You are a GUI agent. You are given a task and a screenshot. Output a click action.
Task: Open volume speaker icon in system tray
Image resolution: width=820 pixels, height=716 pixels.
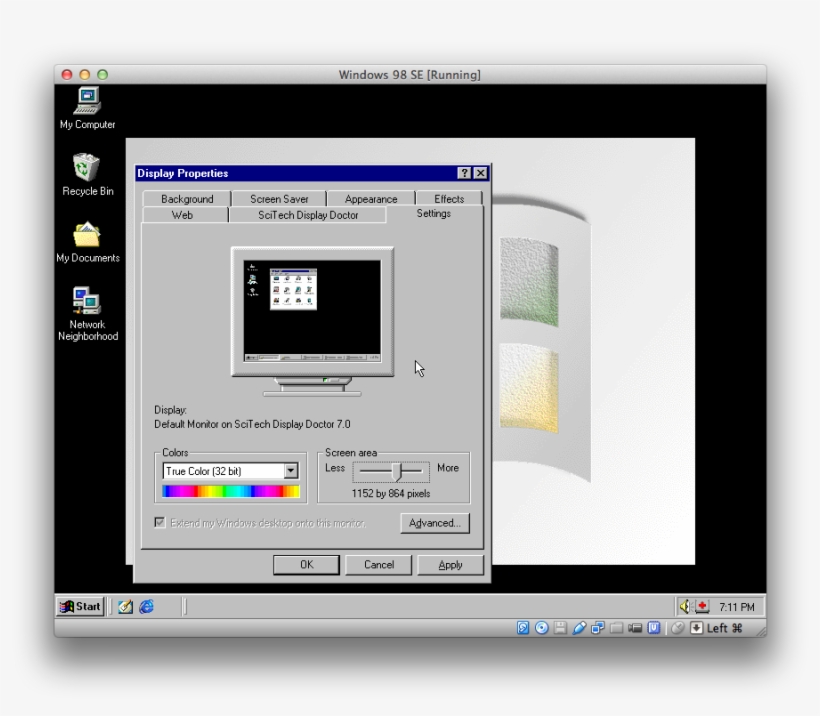(685, 607)
